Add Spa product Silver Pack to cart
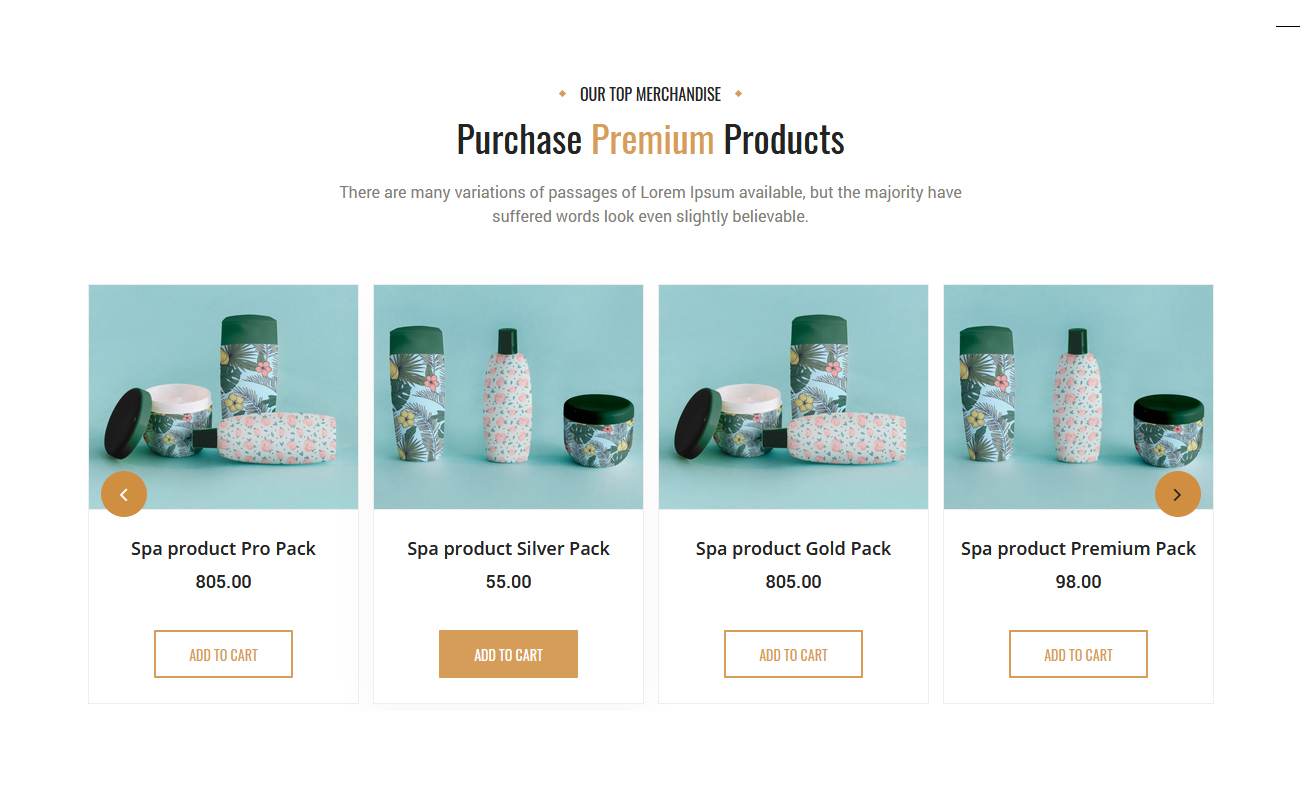The height and width of the screenshot is (808, 1300). tap(508, 654)
